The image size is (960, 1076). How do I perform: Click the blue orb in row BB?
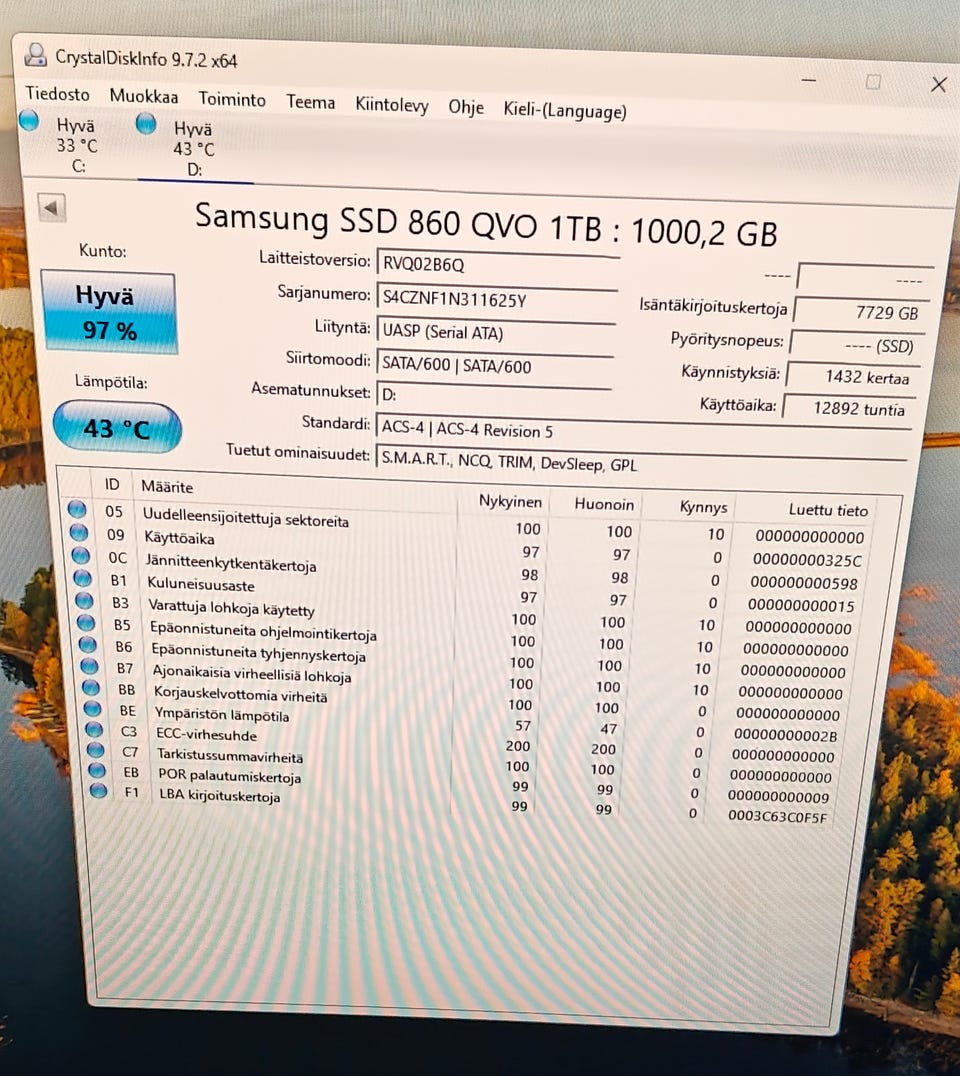pos(91,687)
